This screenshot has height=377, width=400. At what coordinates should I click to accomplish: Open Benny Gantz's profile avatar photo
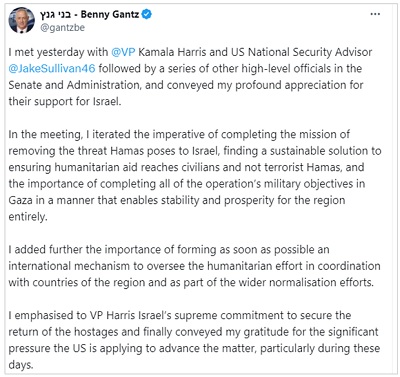[x=22, y=20]
